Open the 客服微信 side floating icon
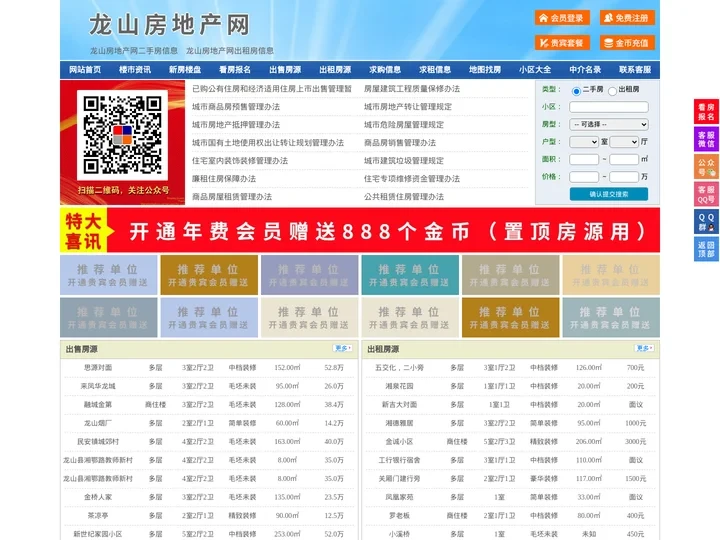This screenshot has height=540, width=720. tap(706, 139)
